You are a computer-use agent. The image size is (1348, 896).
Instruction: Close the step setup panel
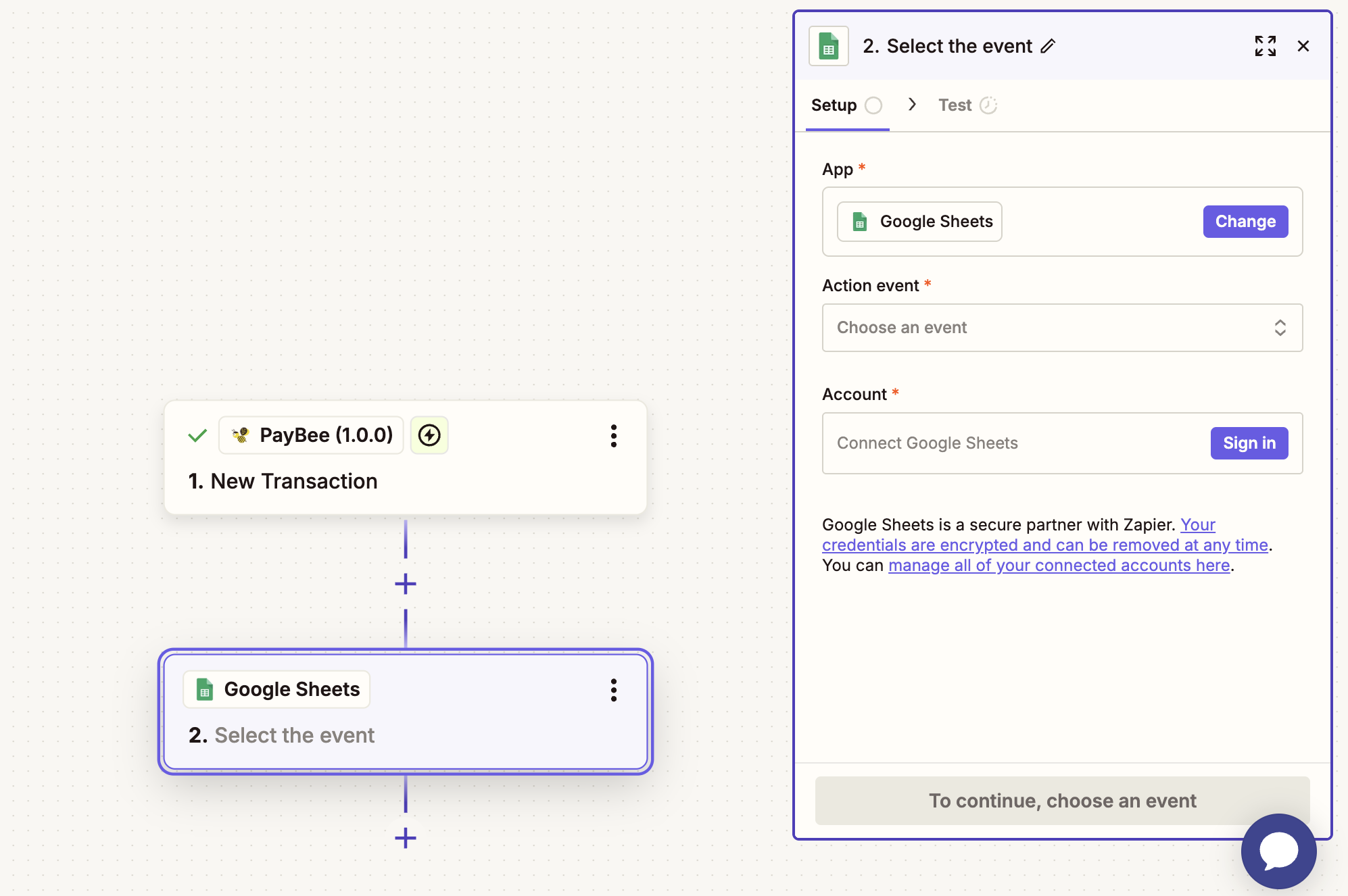[x=1303, y=46]
